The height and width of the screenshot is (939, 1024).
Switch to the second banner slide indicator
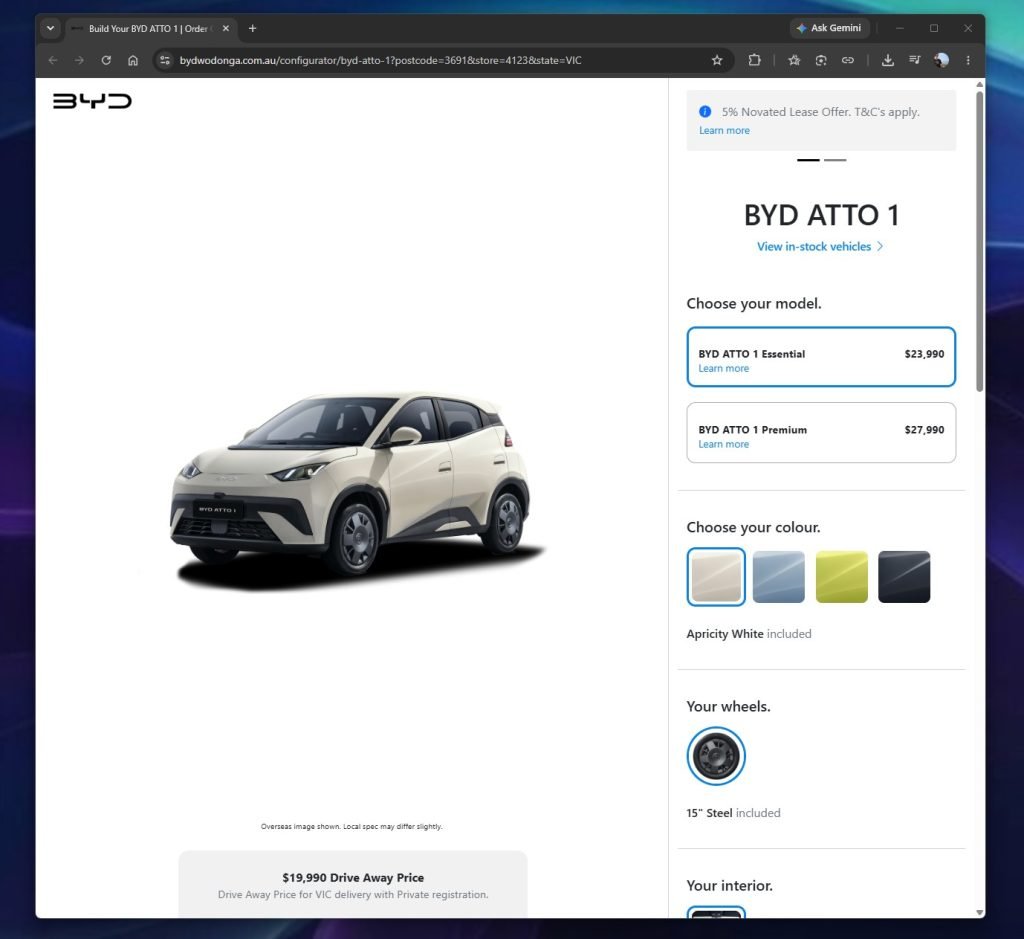(x=835, y=160)
